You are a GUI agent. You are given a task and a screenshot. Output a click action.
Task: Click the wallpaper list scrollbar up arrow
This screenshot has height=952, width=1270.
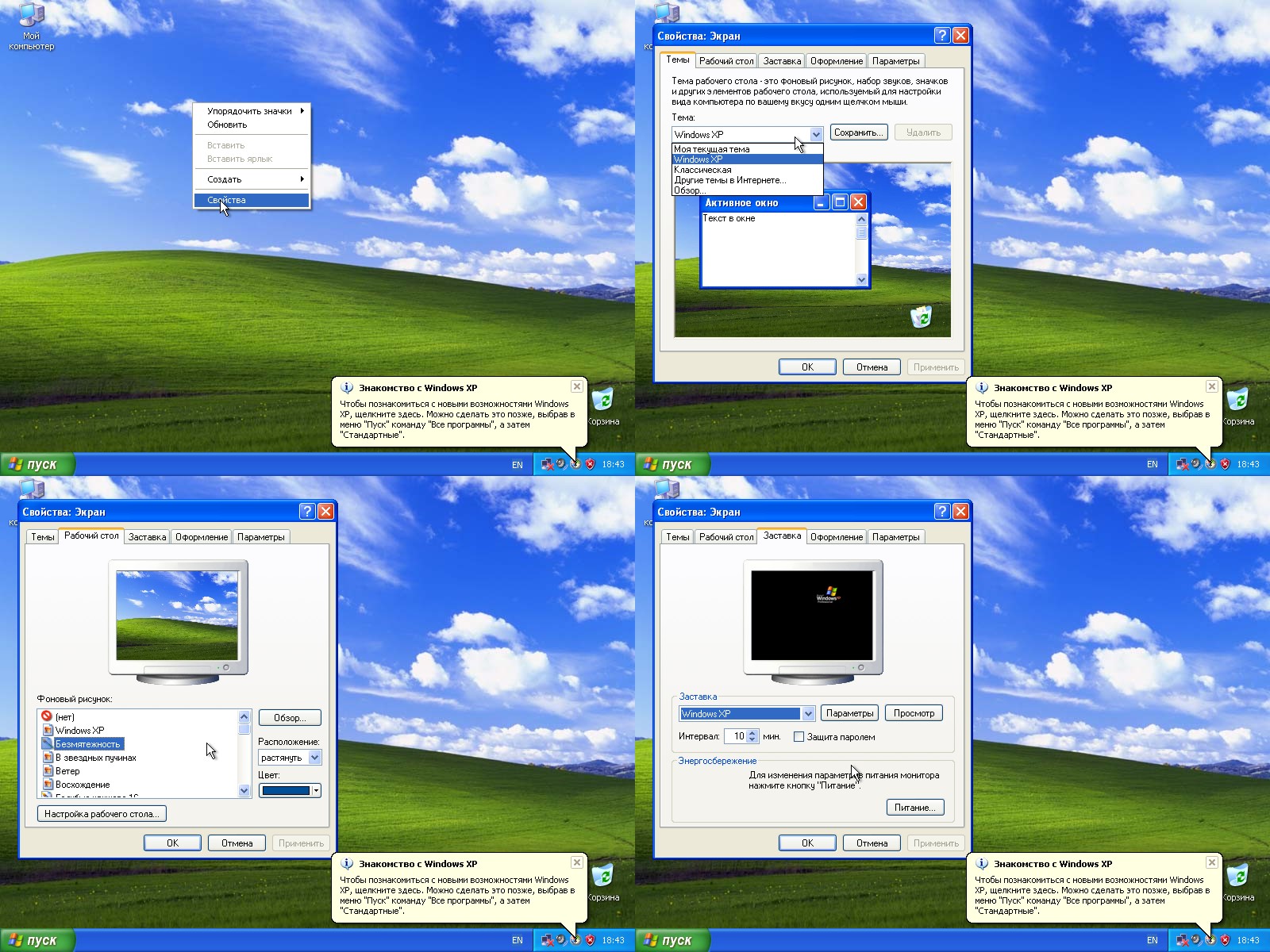[x=244, y=716]
